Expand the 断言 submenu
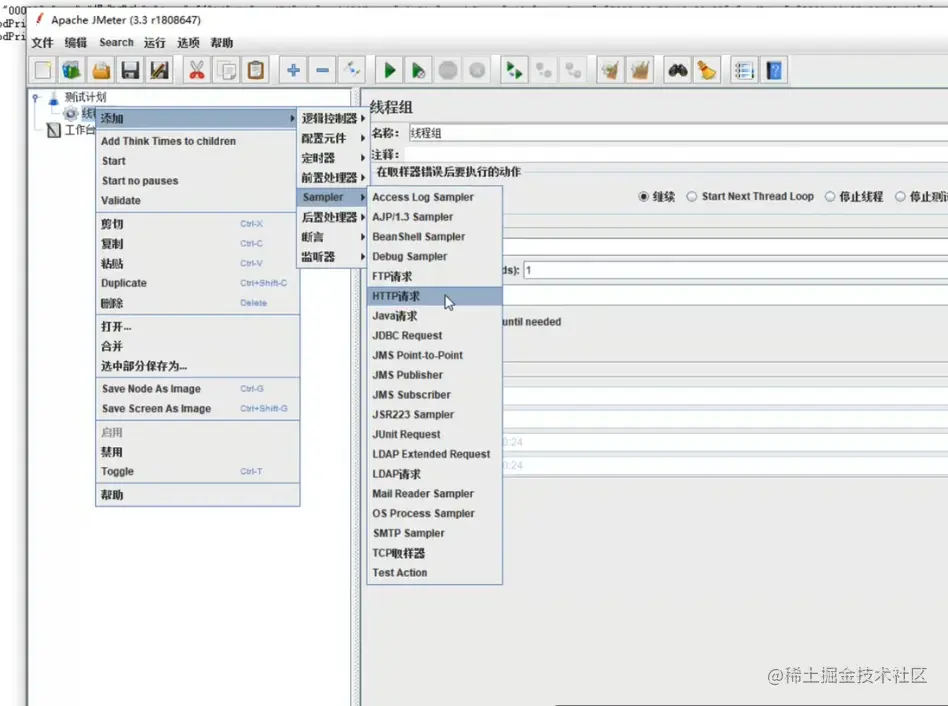Viewport: 948px width, 706px height. [333, 236]
